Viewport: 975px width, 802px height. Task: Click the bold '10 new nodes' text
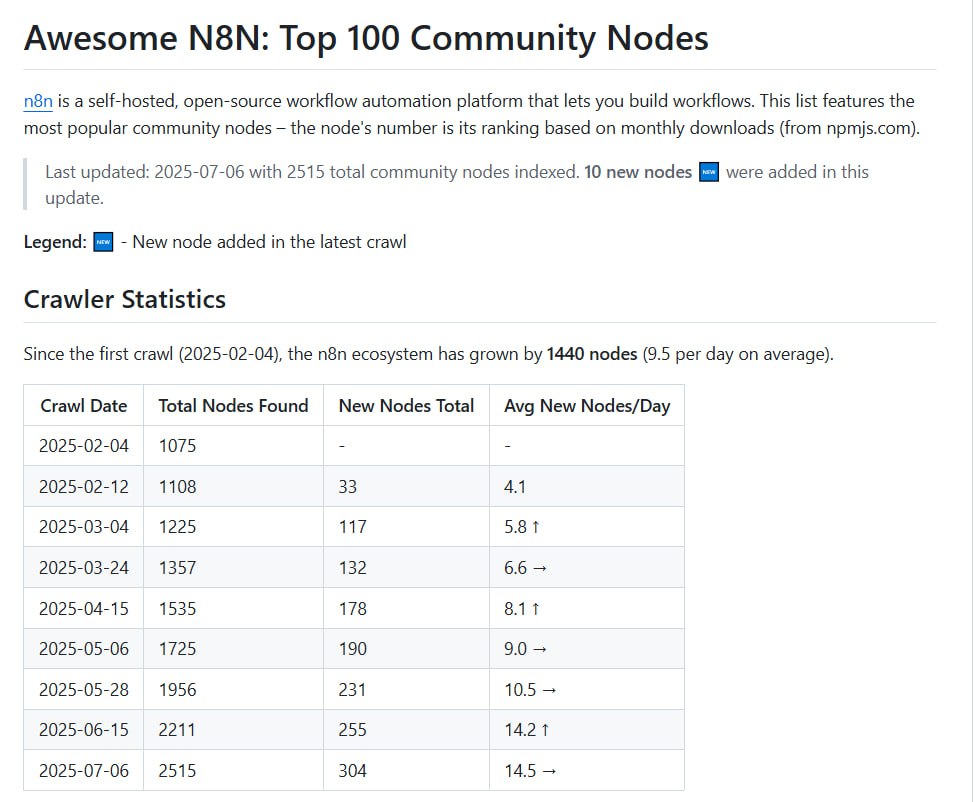tap(638, 172)
